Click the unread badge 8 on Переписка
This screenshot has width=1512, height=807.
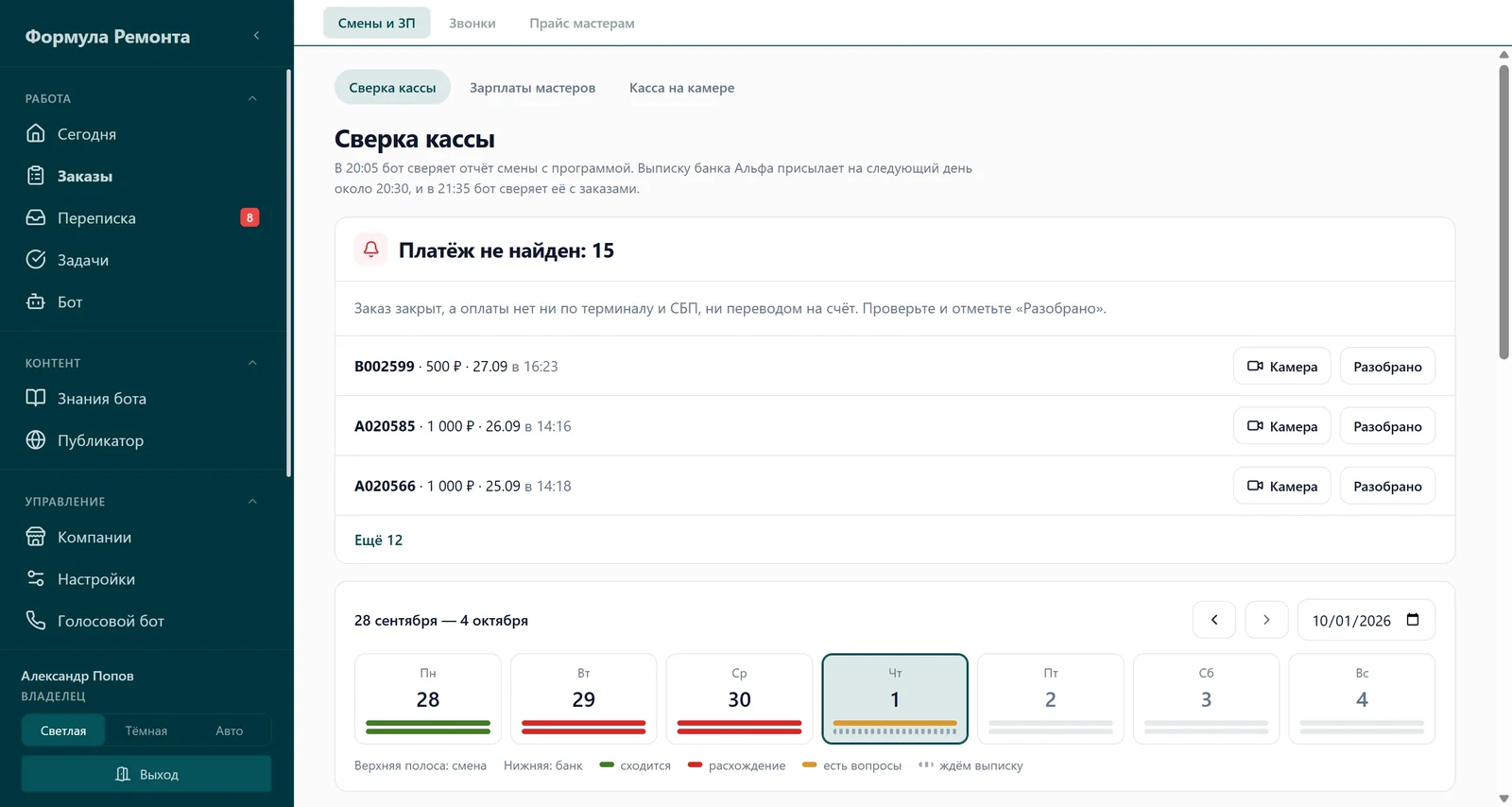[x=249, y=217]
